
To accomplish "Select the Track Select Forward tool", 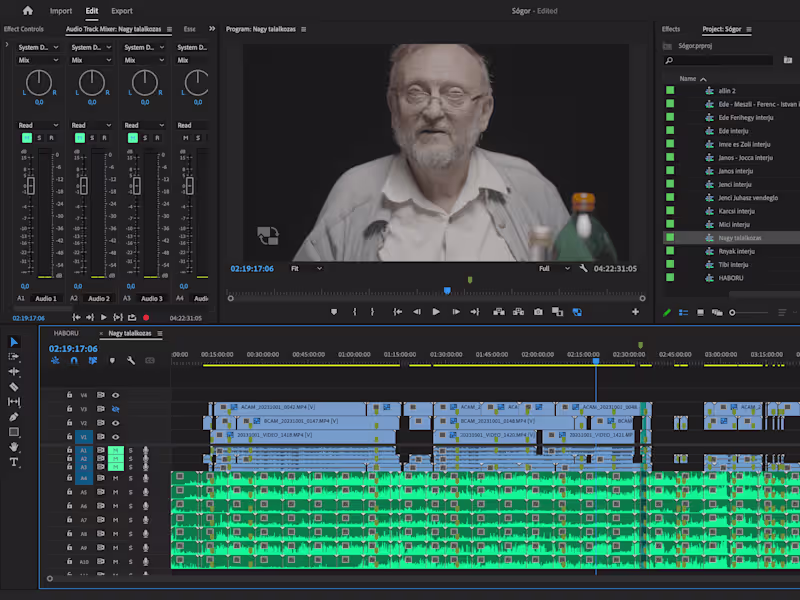I will coord(14,357).
